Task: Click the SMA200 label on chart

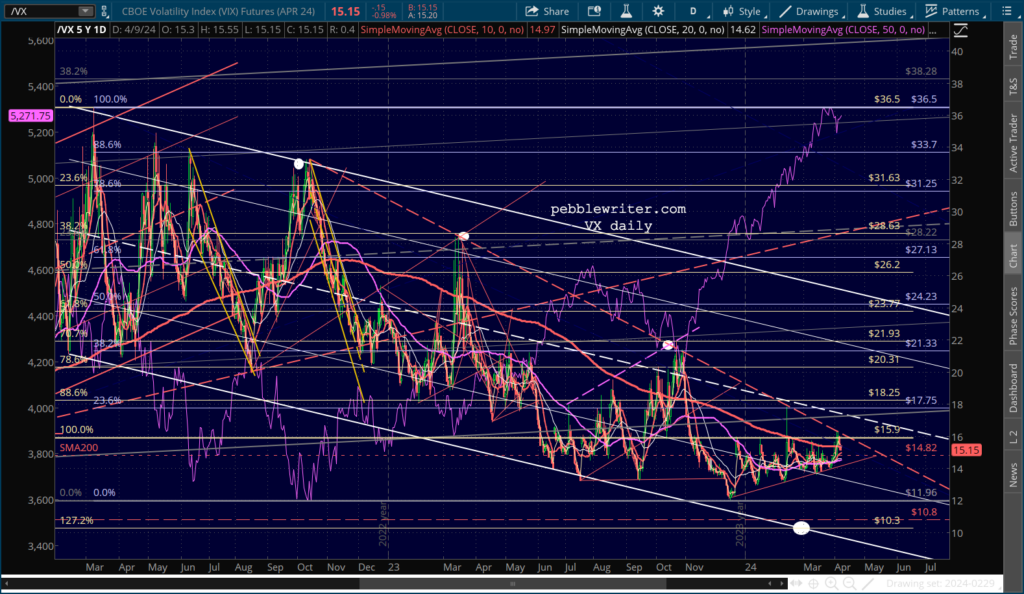Action: [78, 448]
